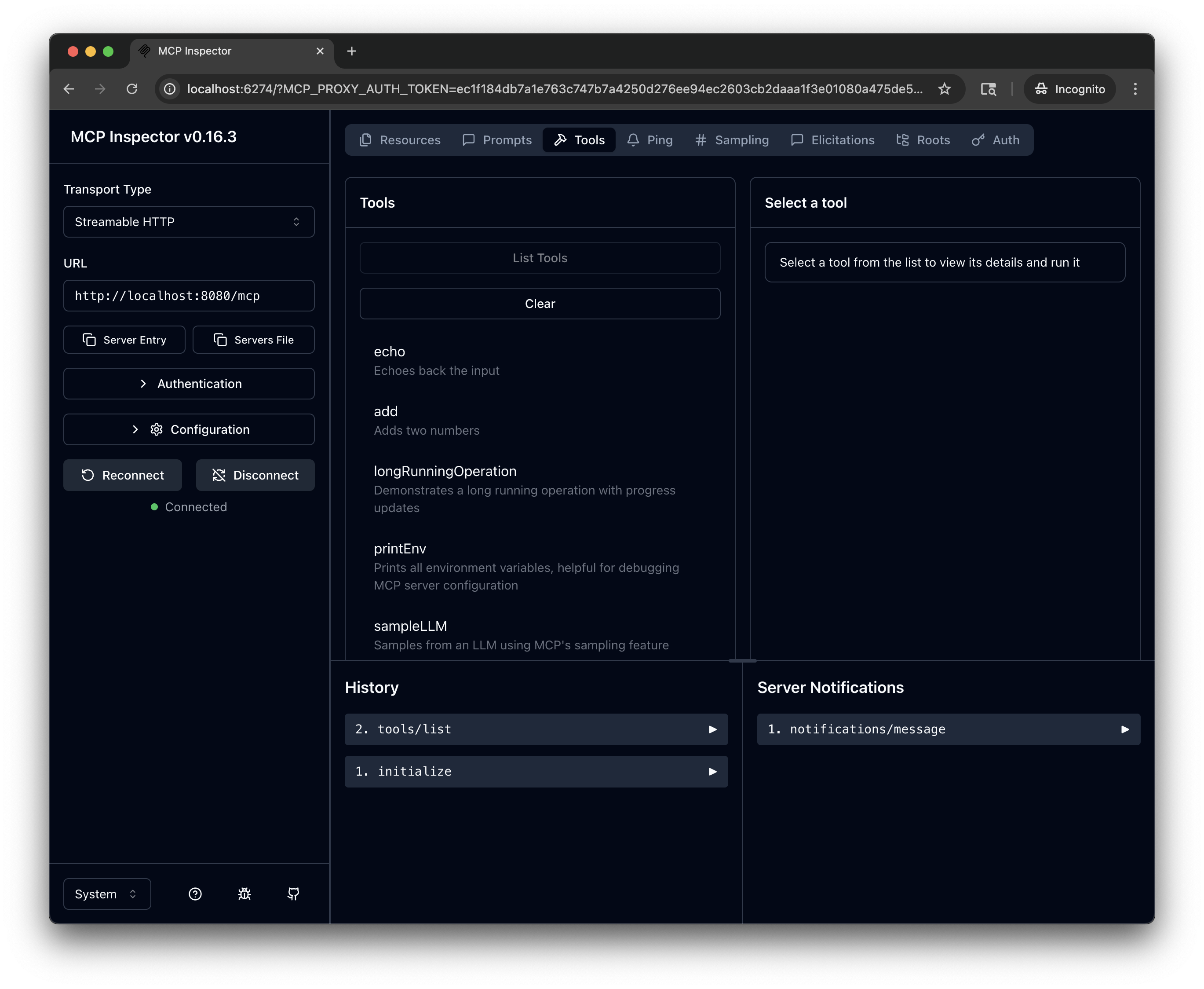Open Transport Type Streamable HTTP dropdown
Screen dimensions: 1204x989
189,222
